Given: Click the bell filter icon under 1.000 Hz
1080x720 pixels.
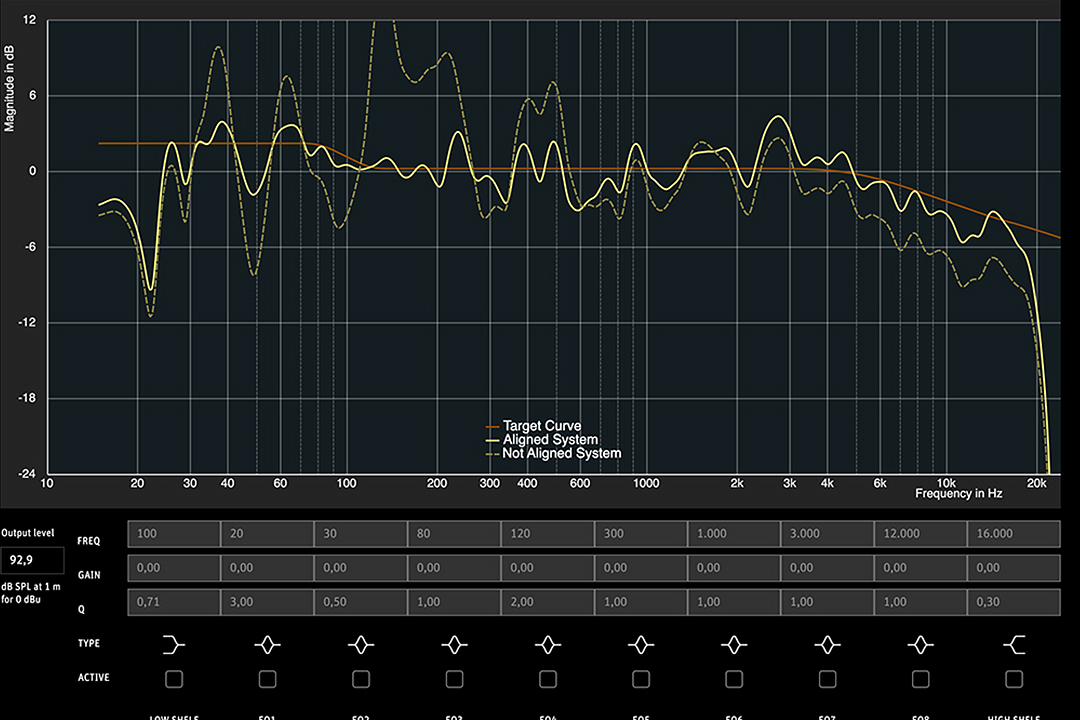Looking at the screenshot, I should (734, 645).
